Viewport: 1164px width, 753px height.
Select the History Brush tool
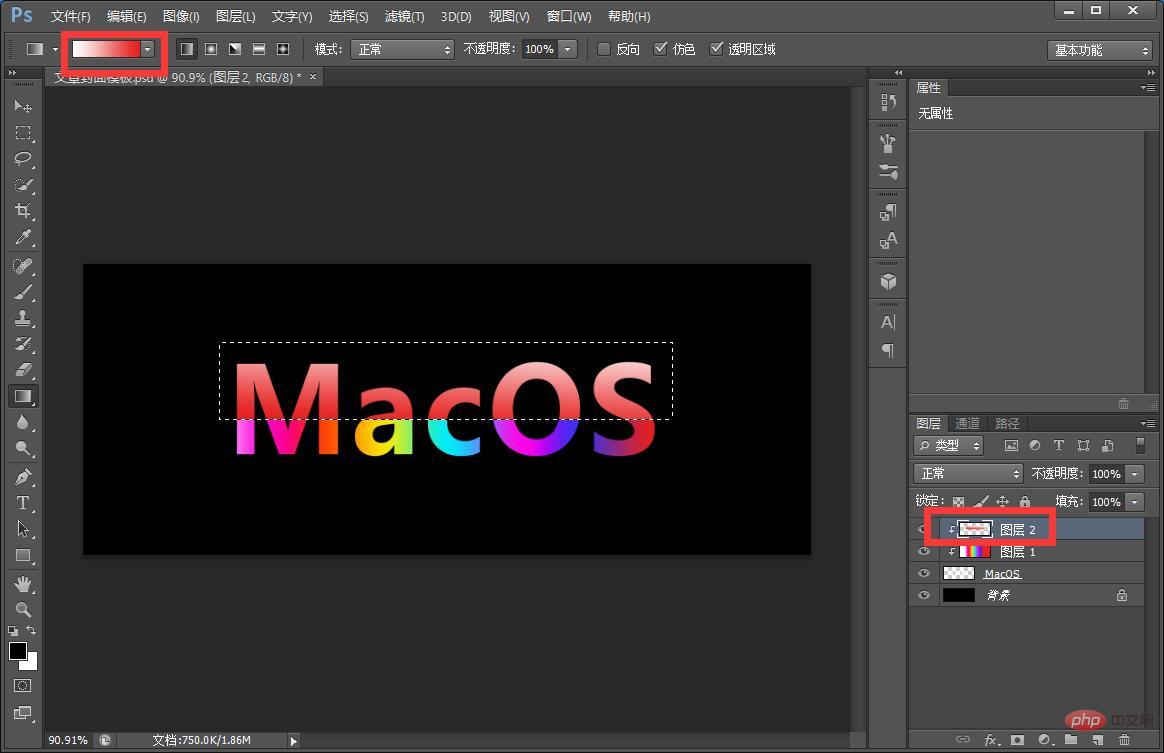(22, 343)
